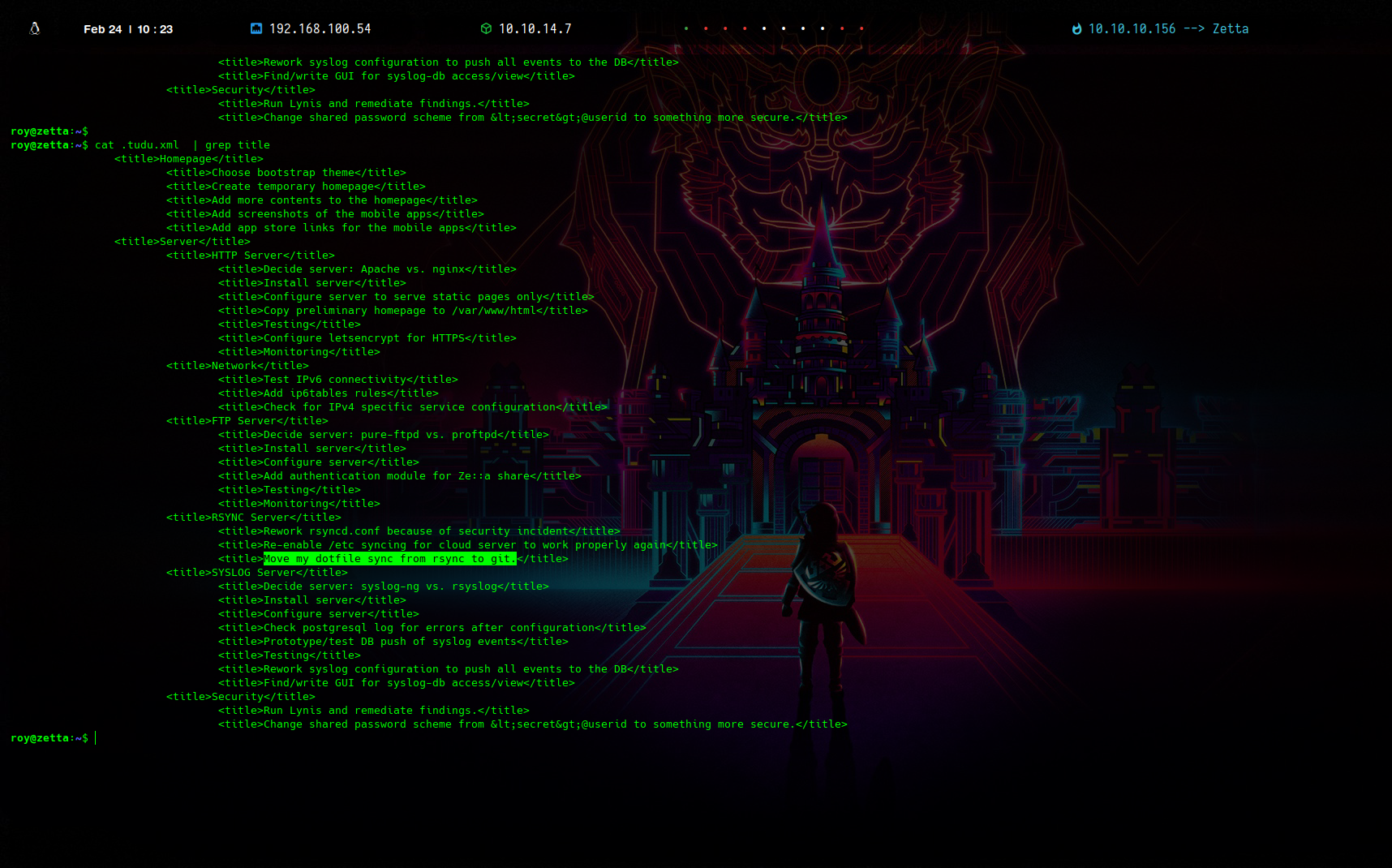Click 'Check postgresql log for errors after configuration' line
Image resolution: width=1392 pixels, height=868 pixels.
pyautogui.click(x=432, y=628)
